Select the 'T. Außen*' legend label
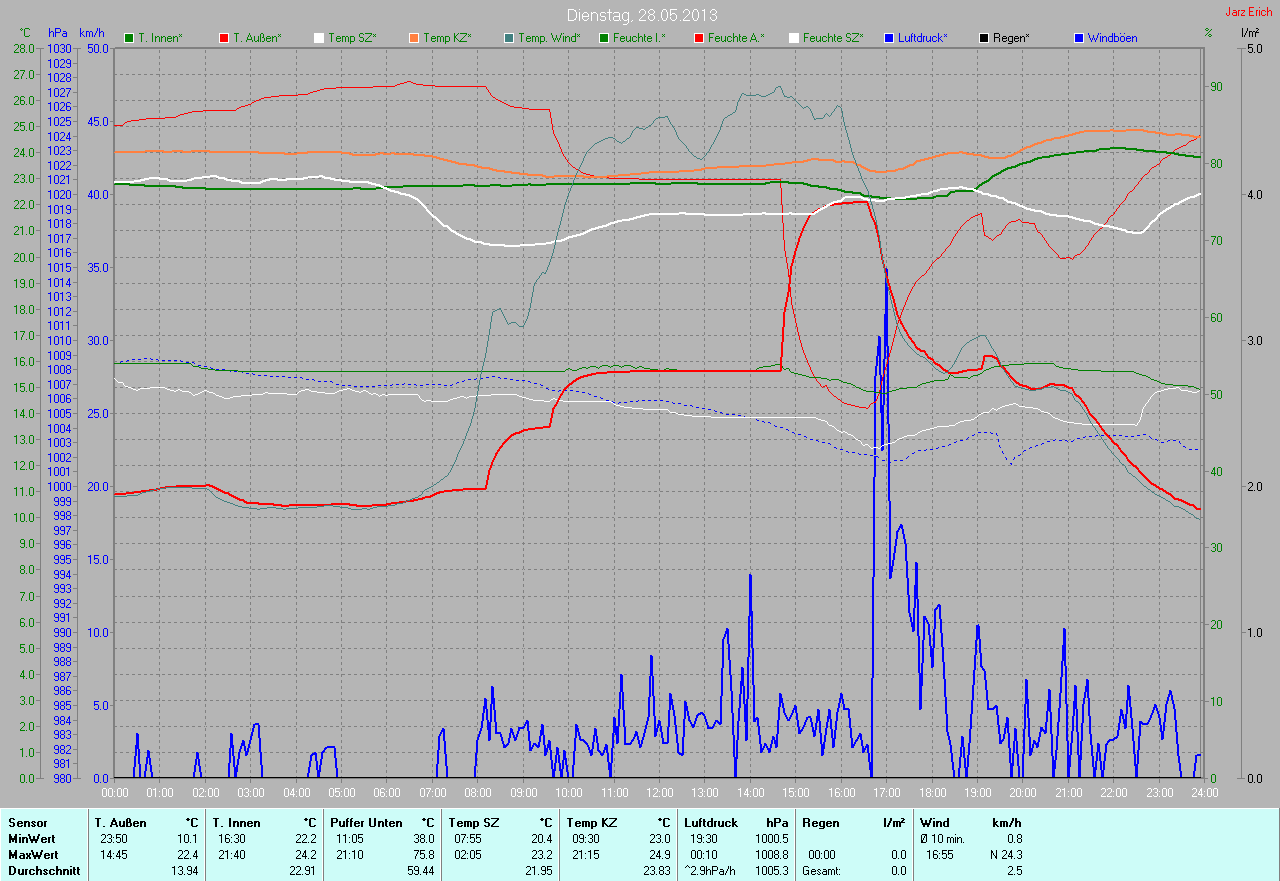Image resolution: width=1280 pixels, height=881 pixels. [x=257, y=38]
